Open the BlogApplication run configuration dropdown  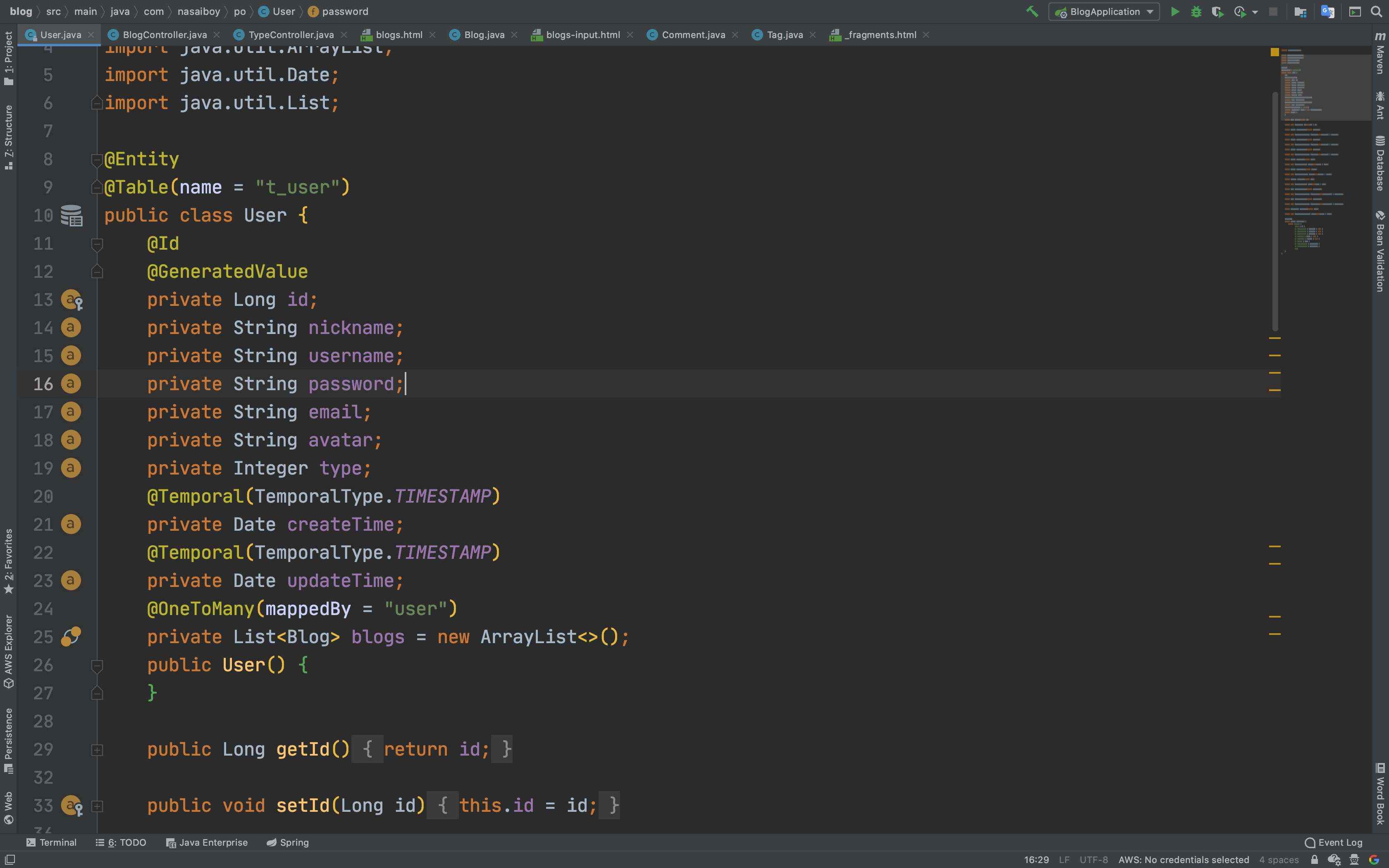[1104, 12]
